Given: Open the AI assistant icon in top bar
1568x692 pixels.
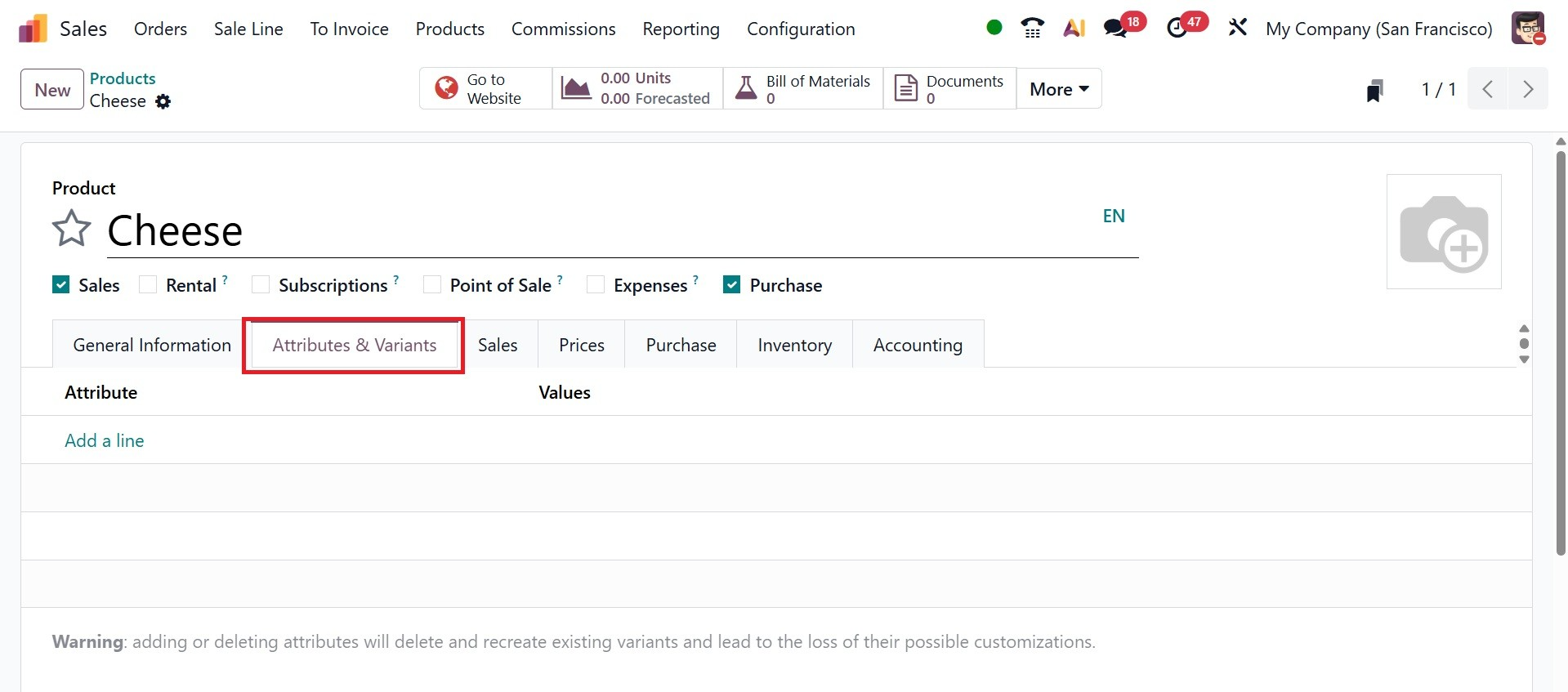Looking at the screenshot, I should coord(1074,29).
